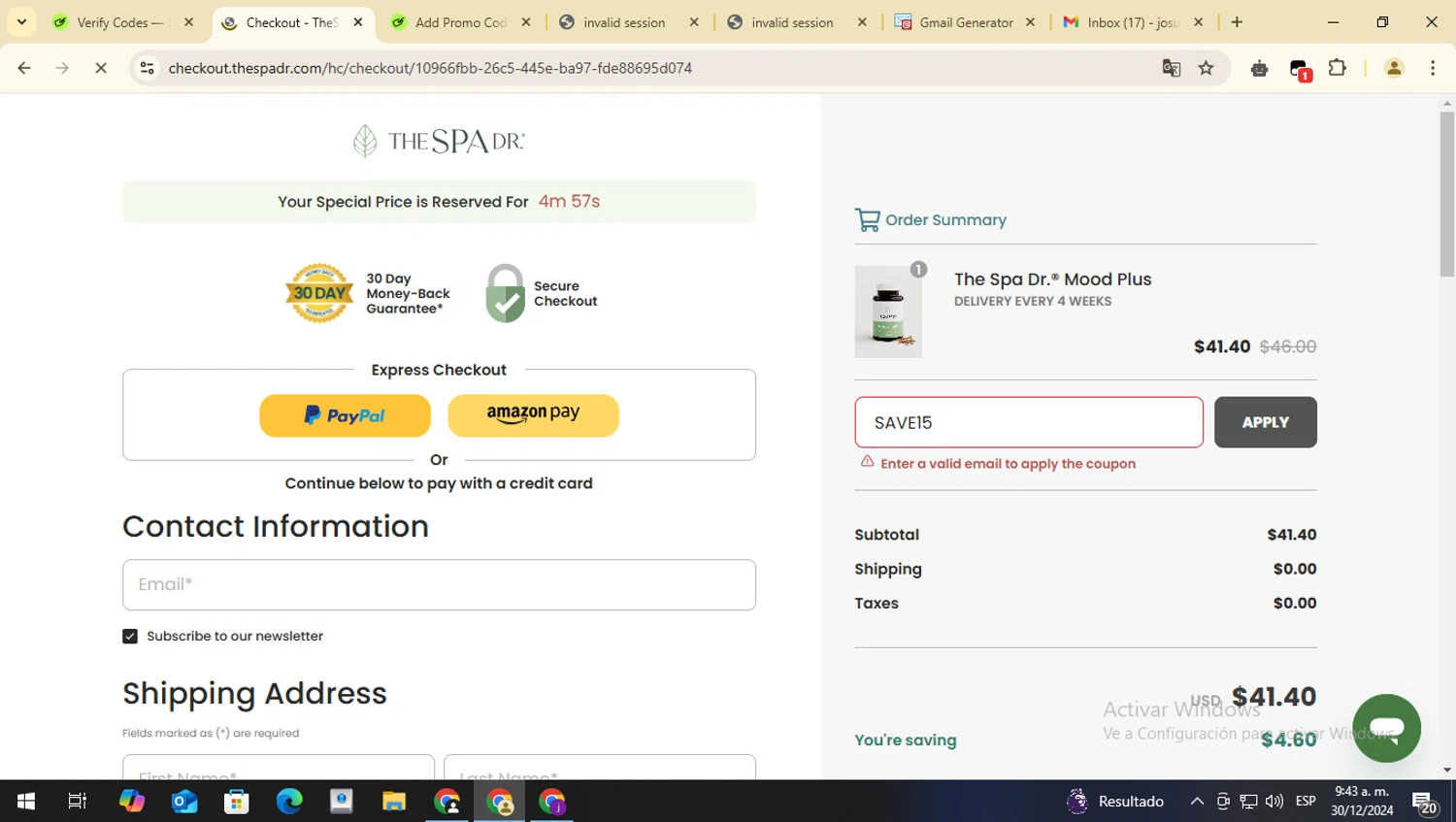1456x822 pixels.
Task: Uncheck Subscribe to our newsletter
Action: (130, 637)
